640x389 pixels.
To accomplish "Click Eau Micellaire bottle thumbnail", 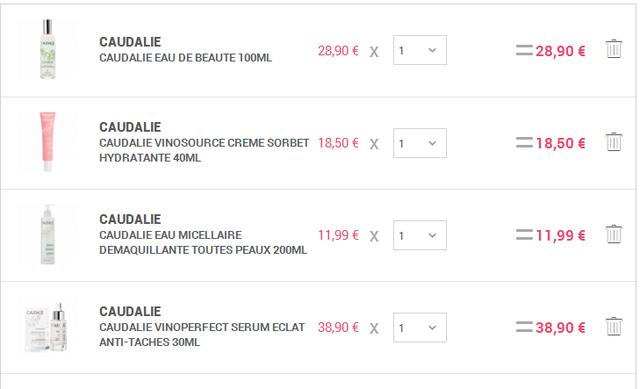I will click(x=47, y=234).
